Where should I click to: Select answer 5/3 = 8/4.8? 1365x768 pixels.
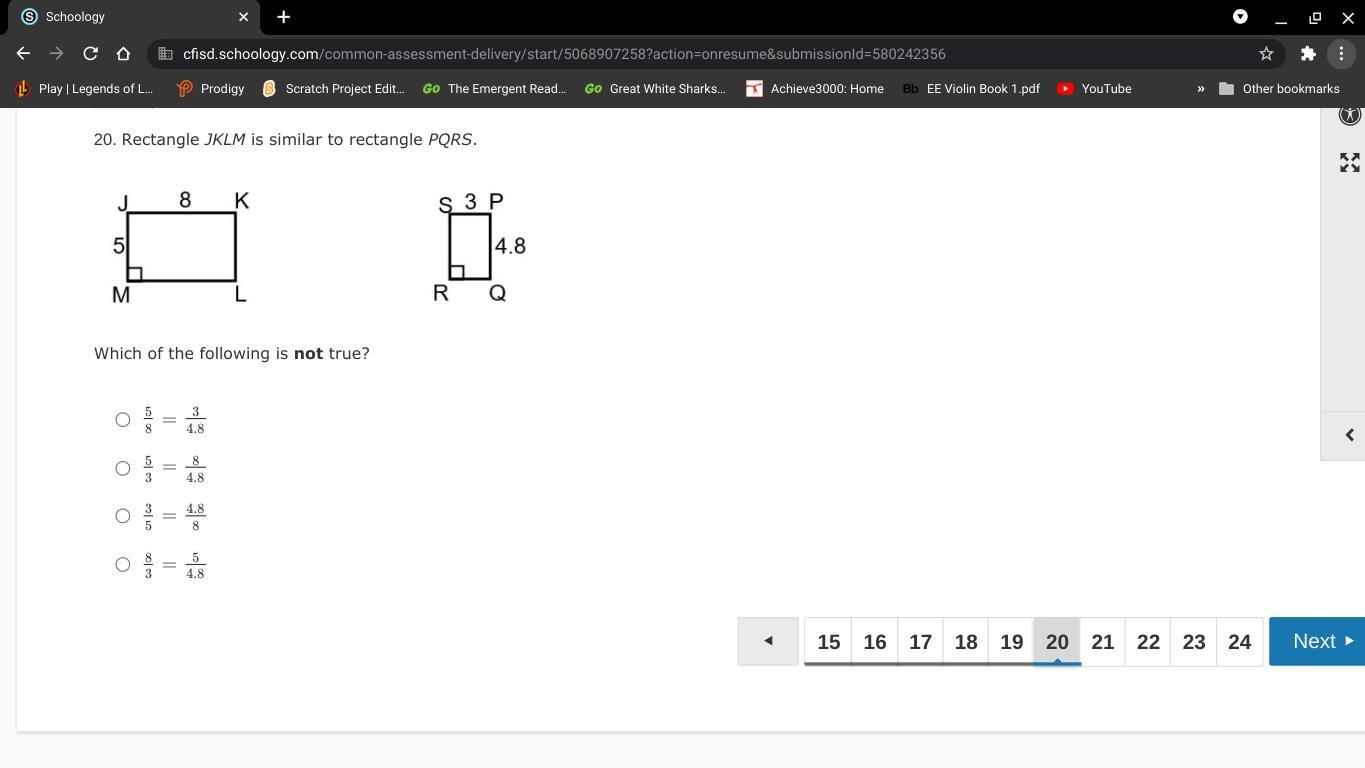point(123,468)
